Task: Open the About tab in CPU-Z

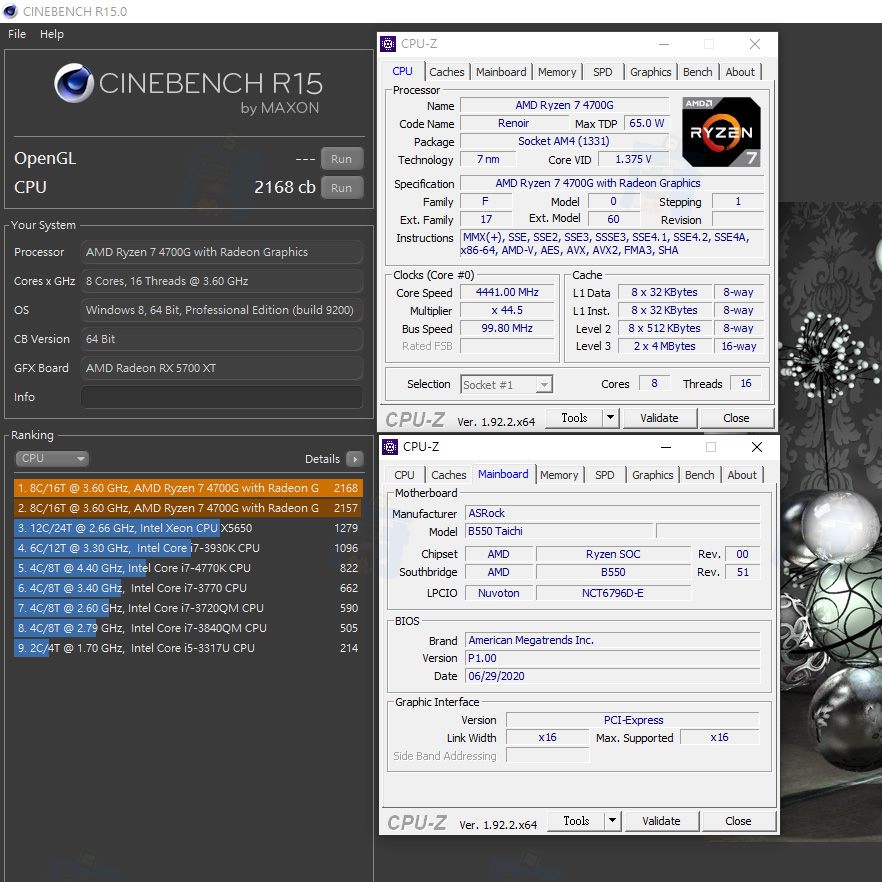Action: 740,71
